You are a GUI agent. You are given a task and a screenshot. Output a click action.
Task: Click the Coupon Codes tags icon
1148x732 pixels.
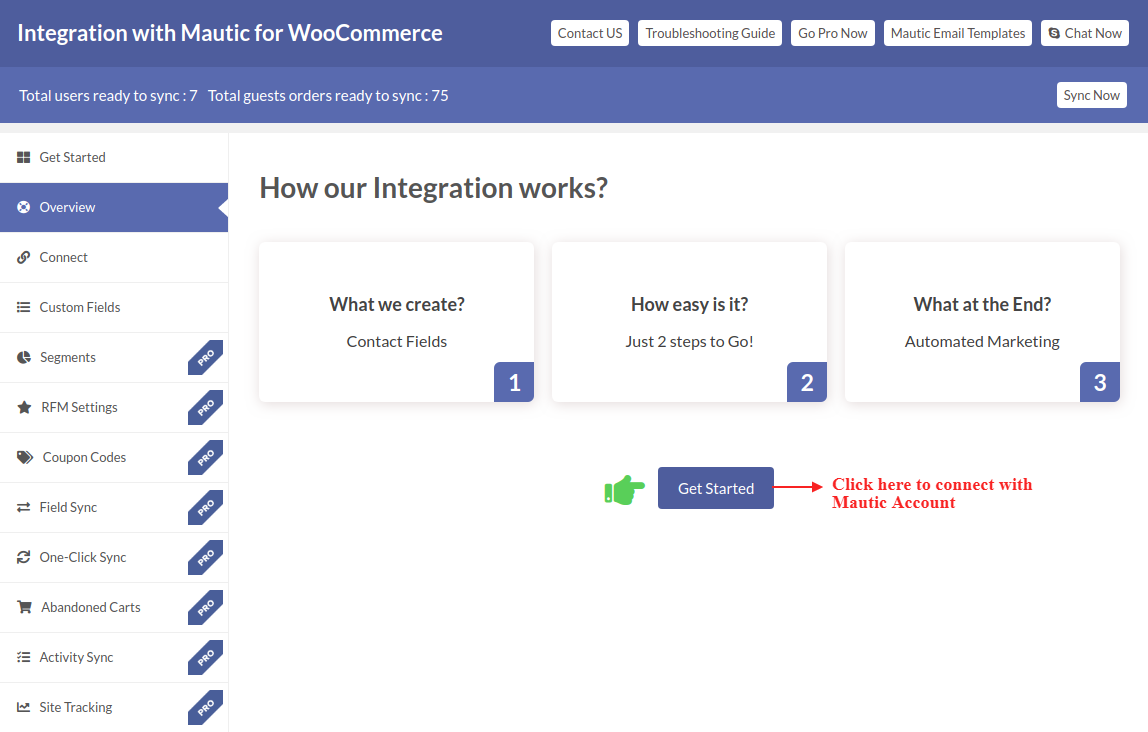point(25,458)
